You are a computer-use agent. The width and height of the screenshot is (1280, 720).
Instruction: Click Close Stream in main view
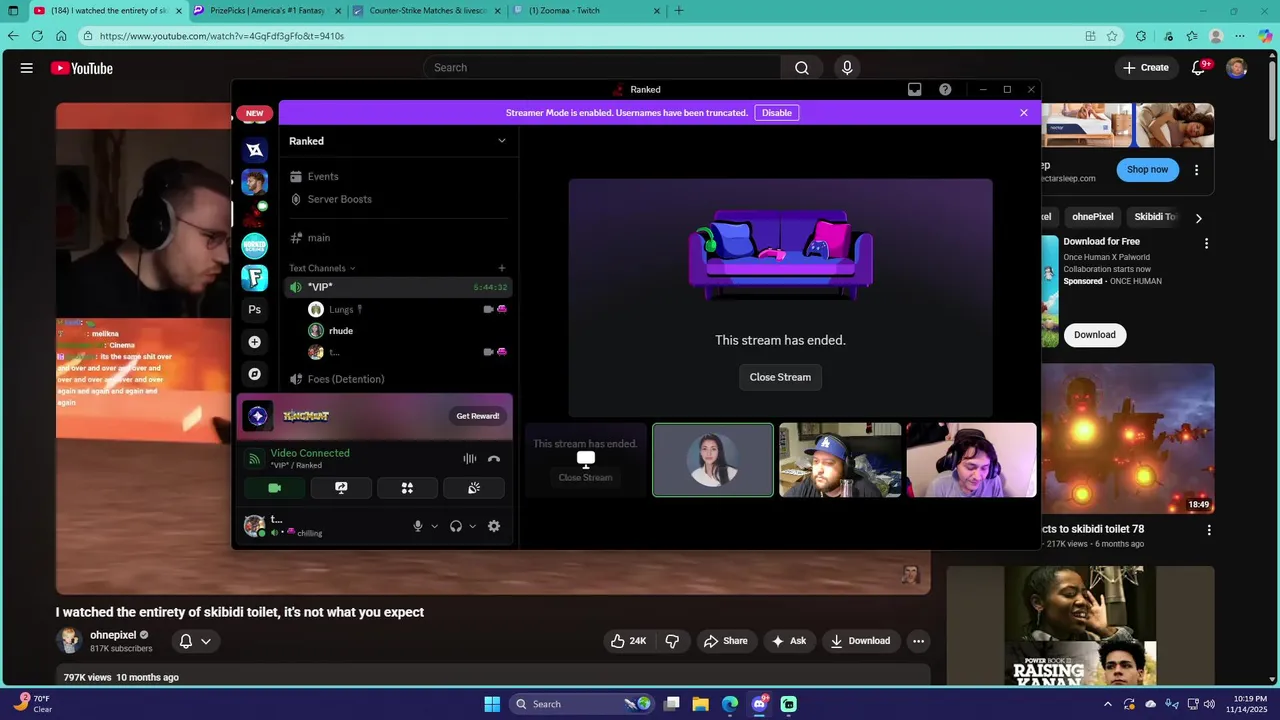[780, 377]
